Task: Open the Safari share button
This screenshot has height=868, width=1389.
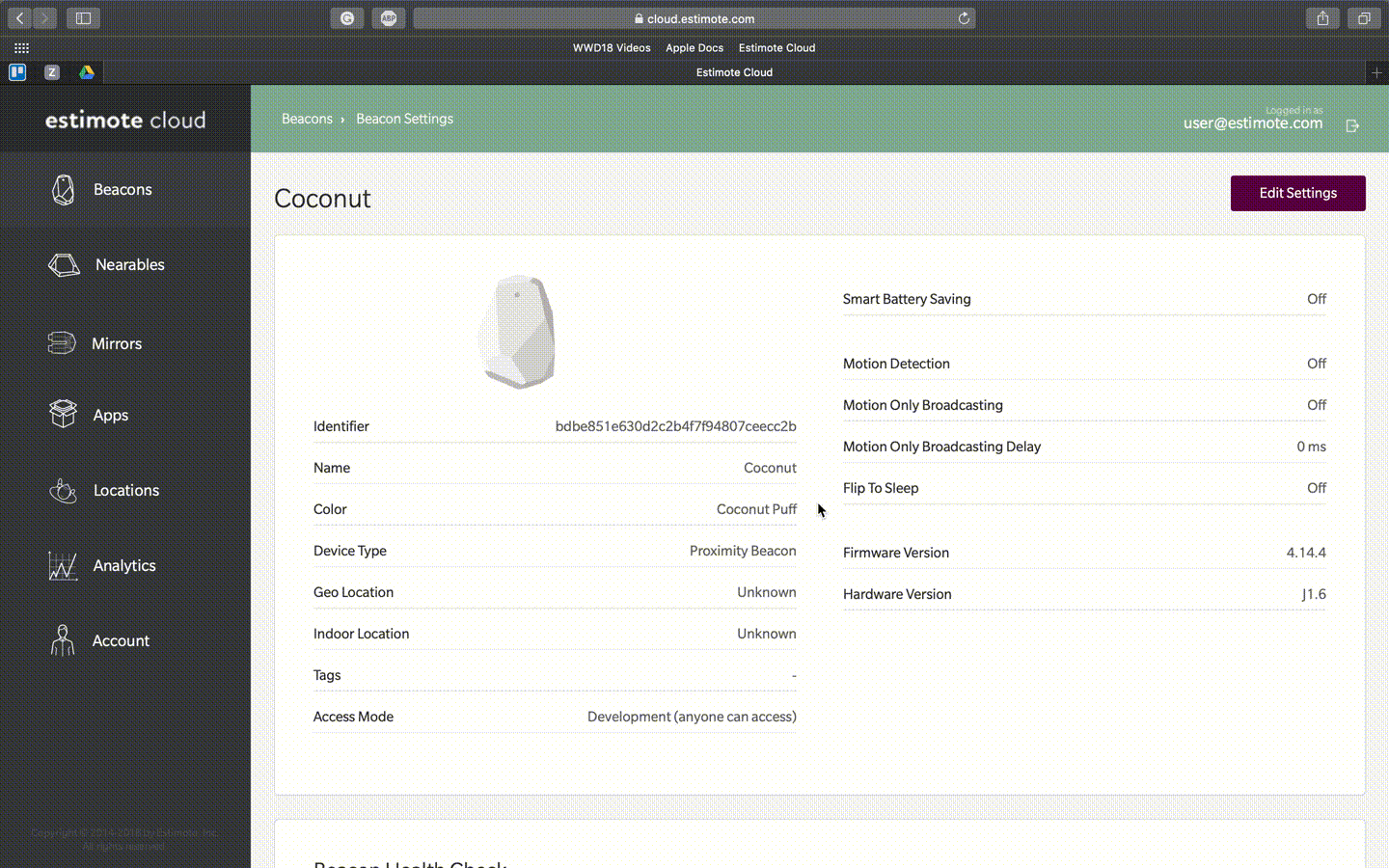Action: pos(1322,18)
